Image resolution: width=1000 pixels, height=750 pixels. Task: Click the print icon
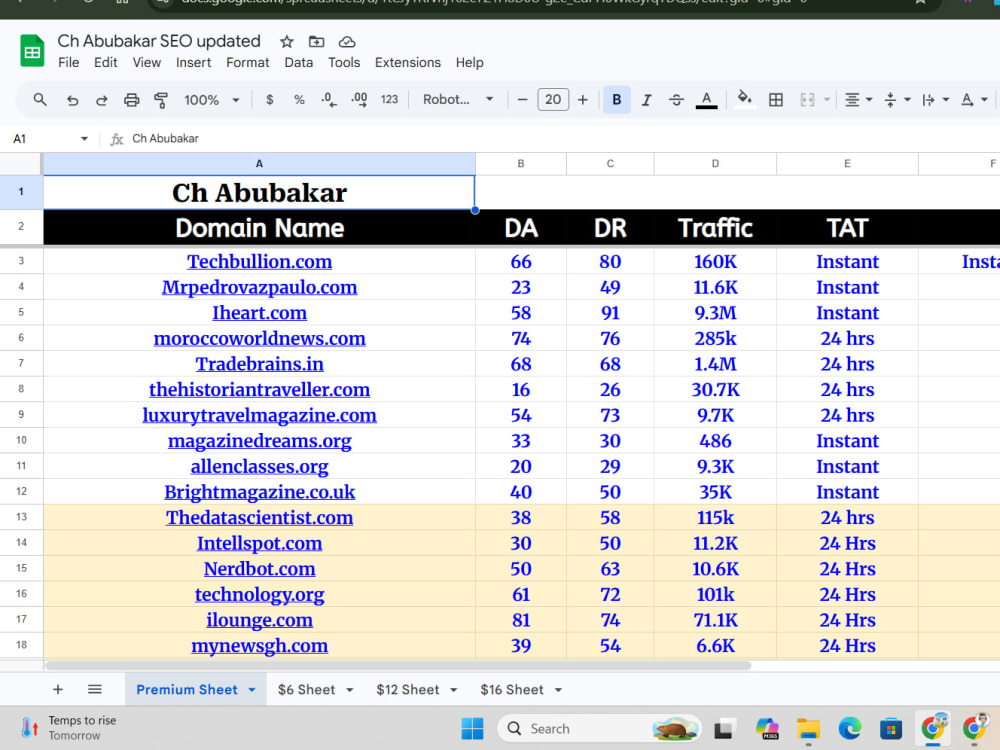(131, 100)
